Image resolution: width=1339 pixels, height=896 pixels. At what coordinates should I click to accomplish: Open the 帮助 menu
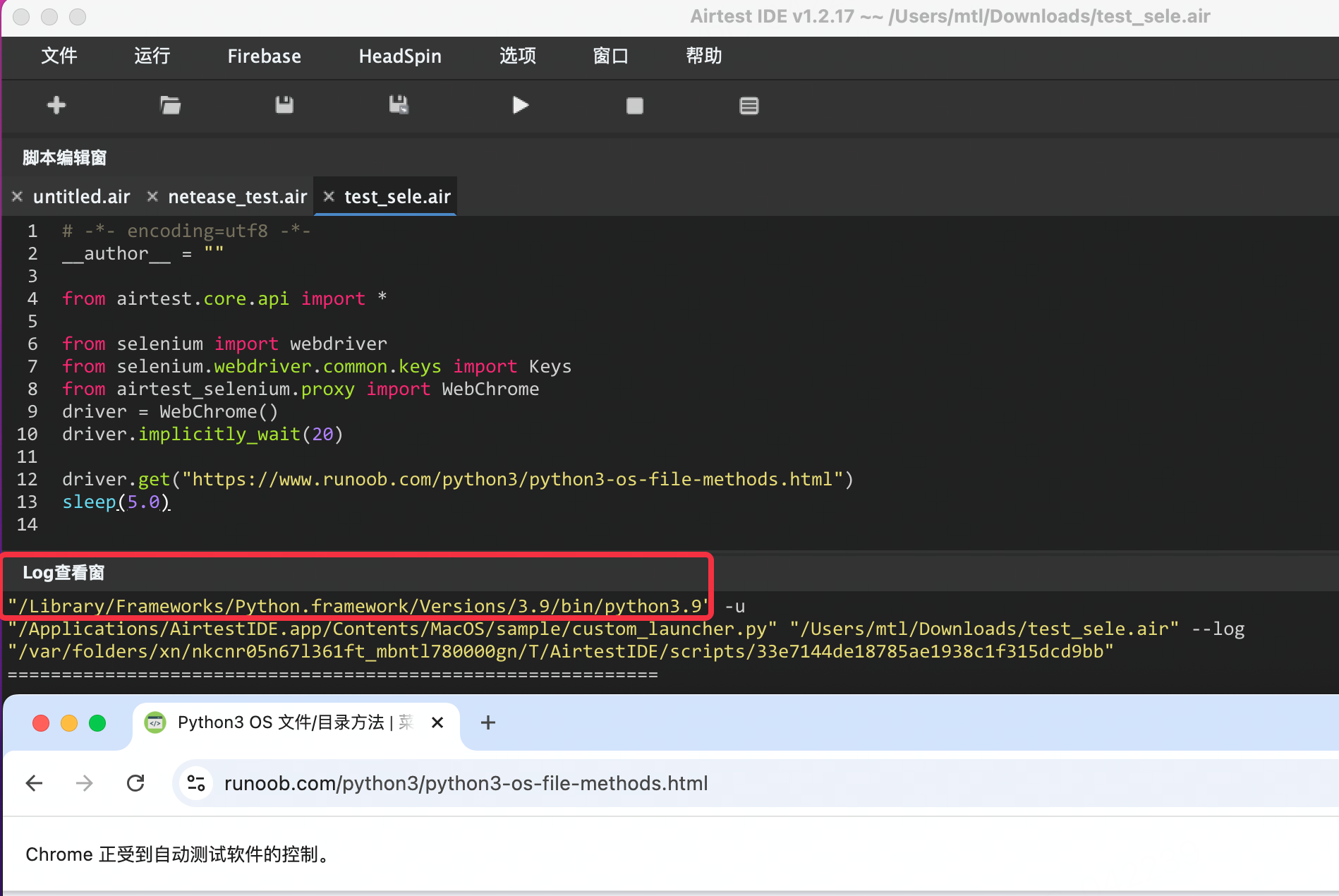(x=704, y=56)
